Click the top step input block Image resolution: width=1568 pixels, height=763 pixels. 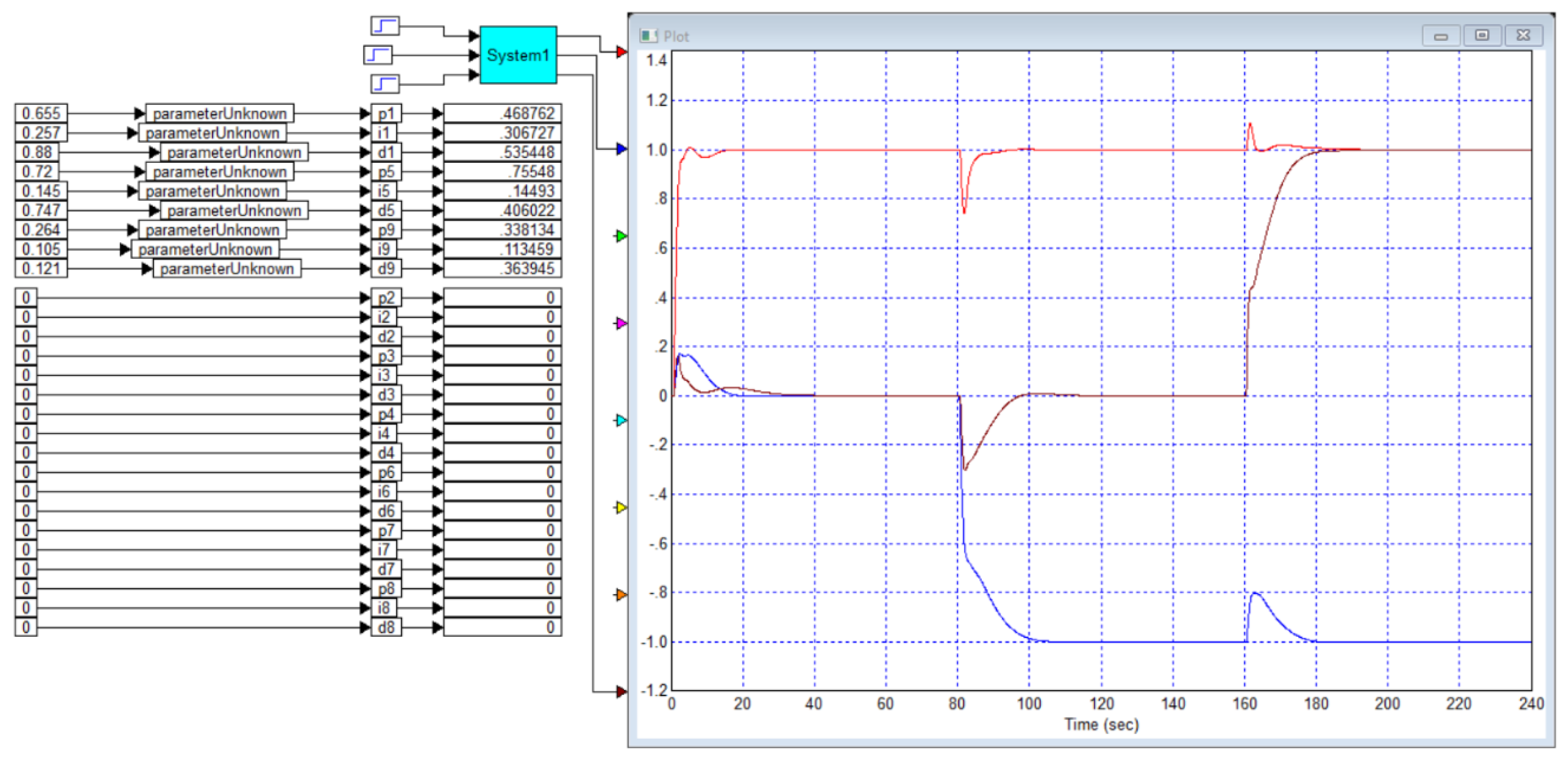(385, 26)
